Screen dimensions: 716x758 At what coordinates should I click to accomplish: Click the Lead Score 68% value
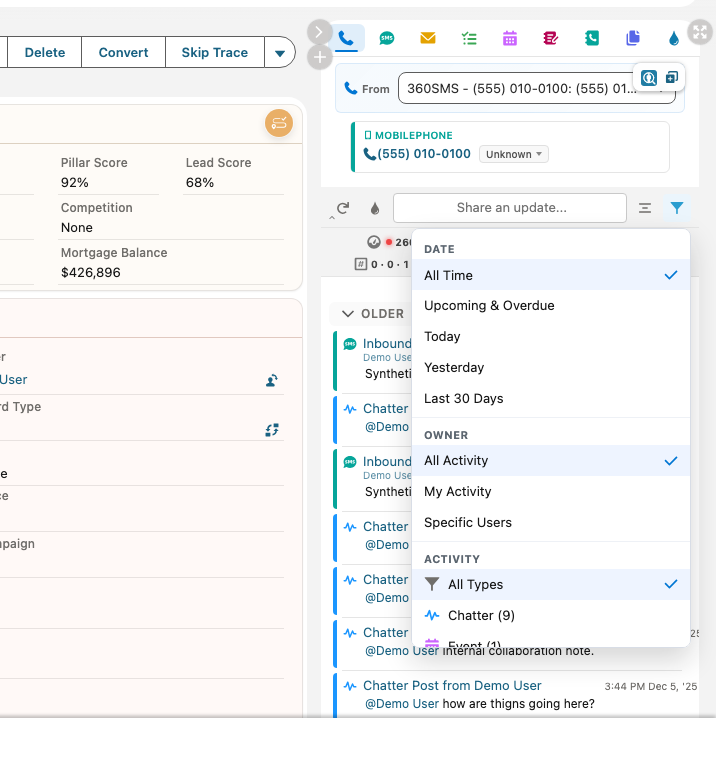point(200,183)
